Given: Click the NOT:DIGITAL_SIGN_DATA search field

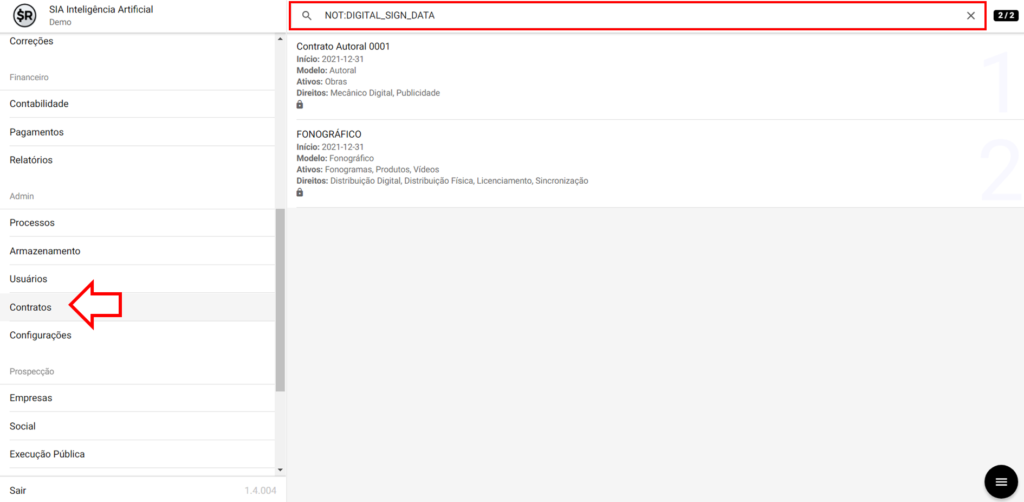Looking at the screenshot, I should [640, 16].
